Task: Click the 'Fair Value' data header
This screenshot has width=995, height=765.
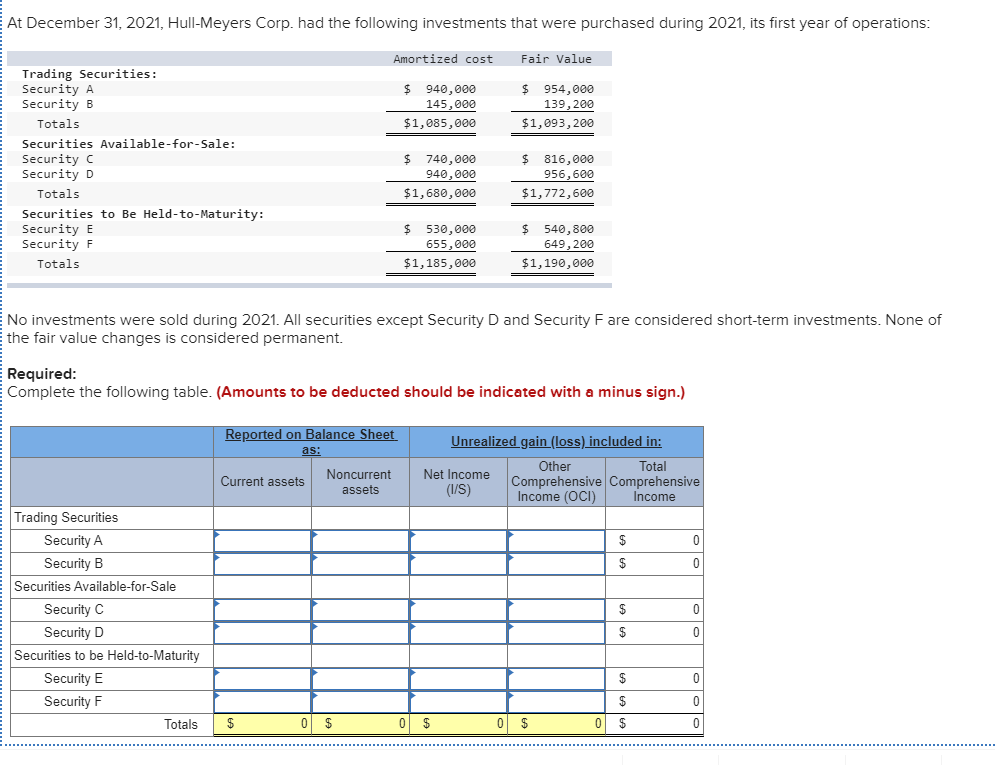Action: (x=556, y=59)
